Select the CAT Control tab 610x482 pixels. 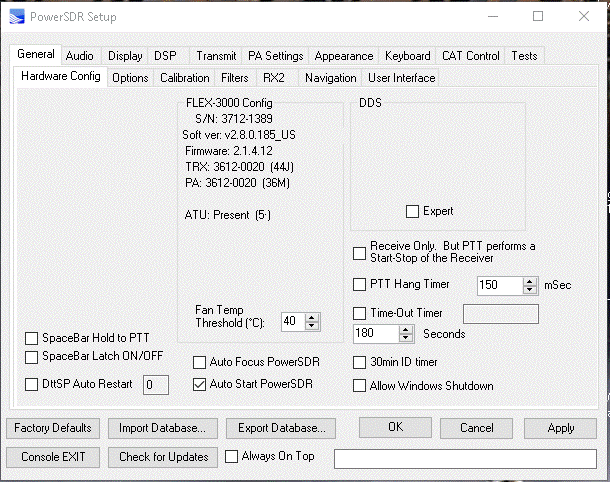pyautogui.click(x=471, y=56)
